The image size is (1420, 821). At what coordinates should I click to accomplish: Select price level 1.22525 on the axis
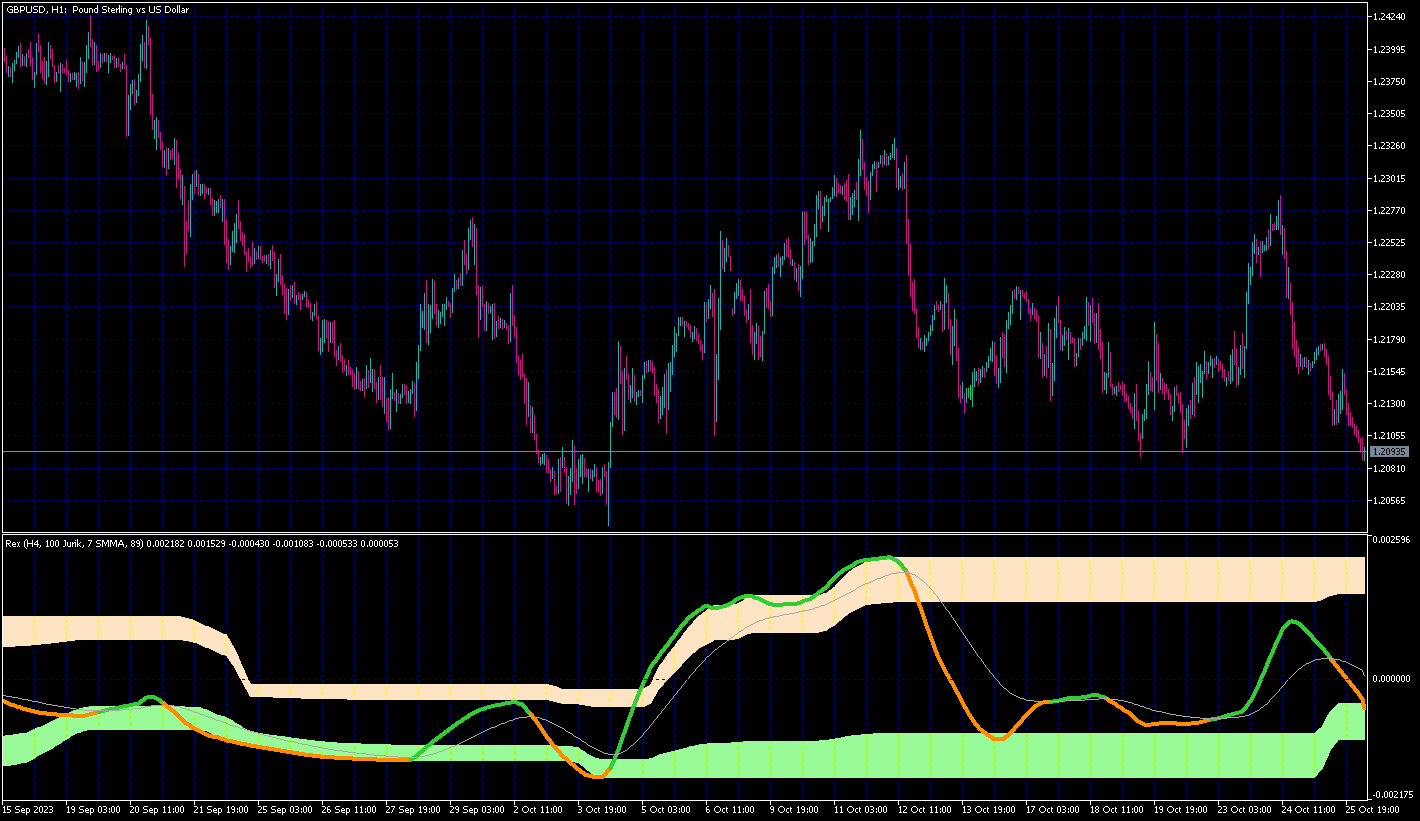click(1390, 242)
